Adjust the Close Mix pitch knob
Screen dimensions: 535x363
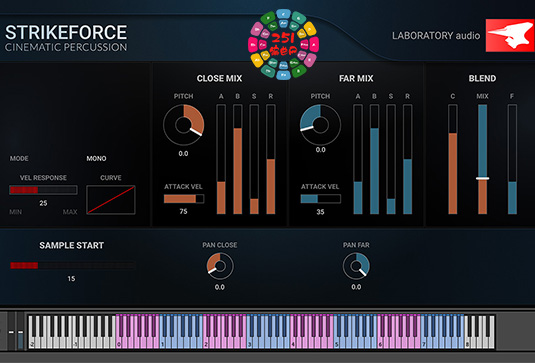point(184,125)
